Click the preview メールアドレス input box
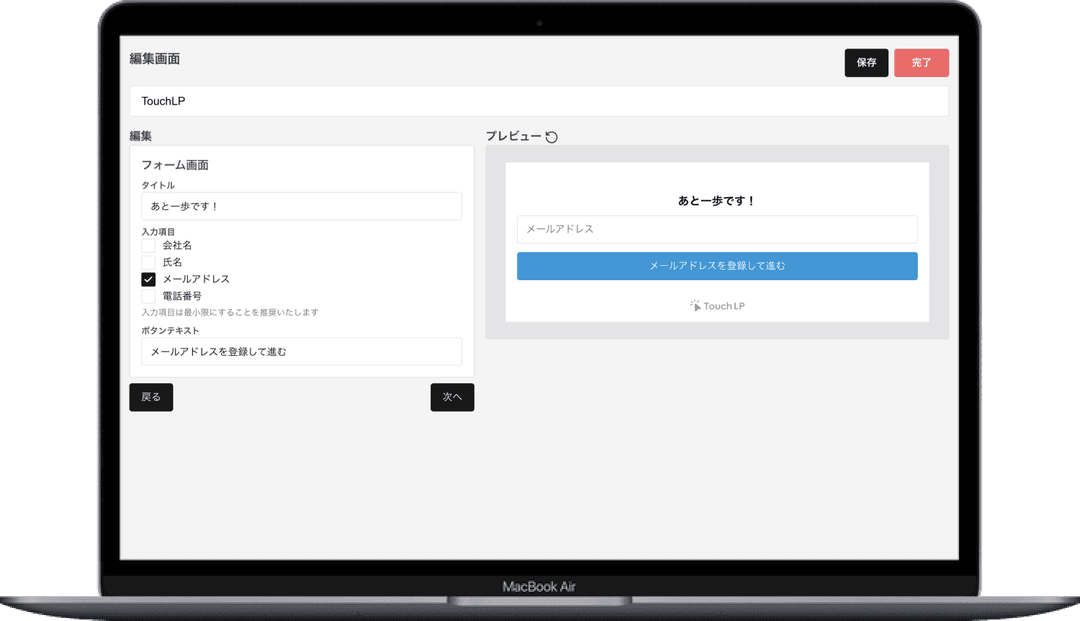The image size is (1080, 621). [x=716, y=229]
